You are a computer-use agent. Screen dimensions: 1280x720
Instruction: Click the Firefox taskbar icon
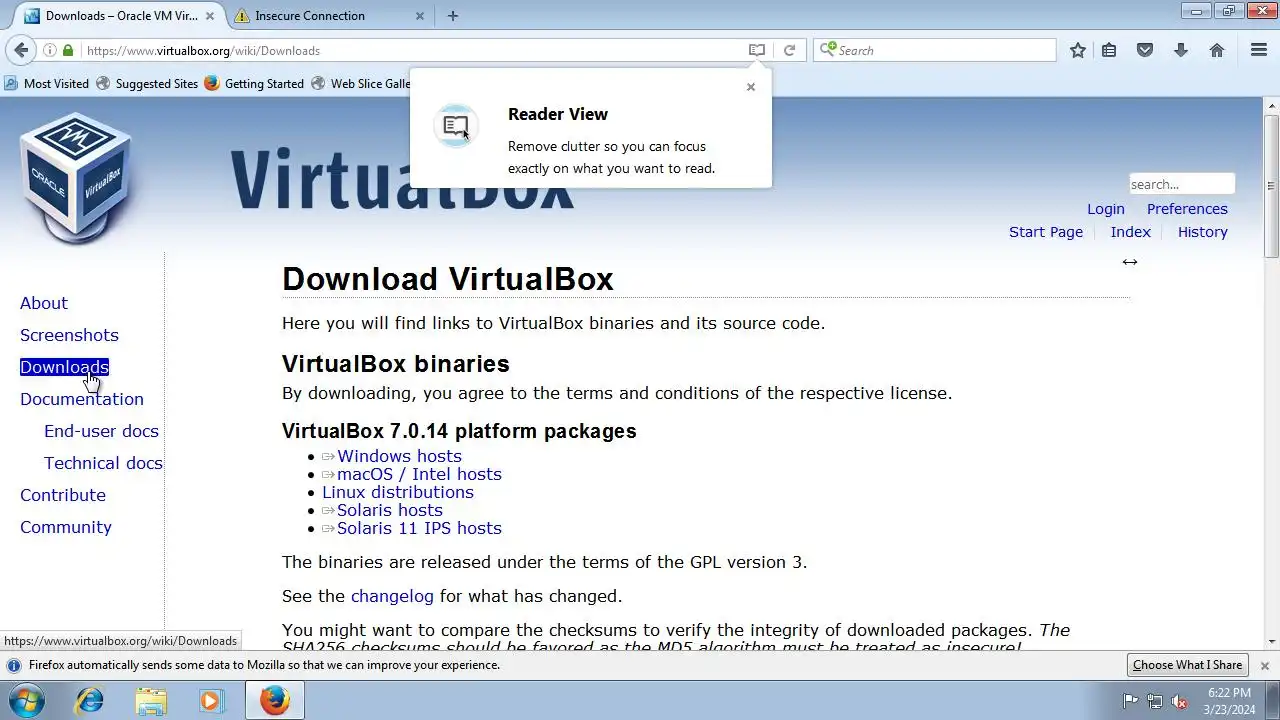[275, 701]
